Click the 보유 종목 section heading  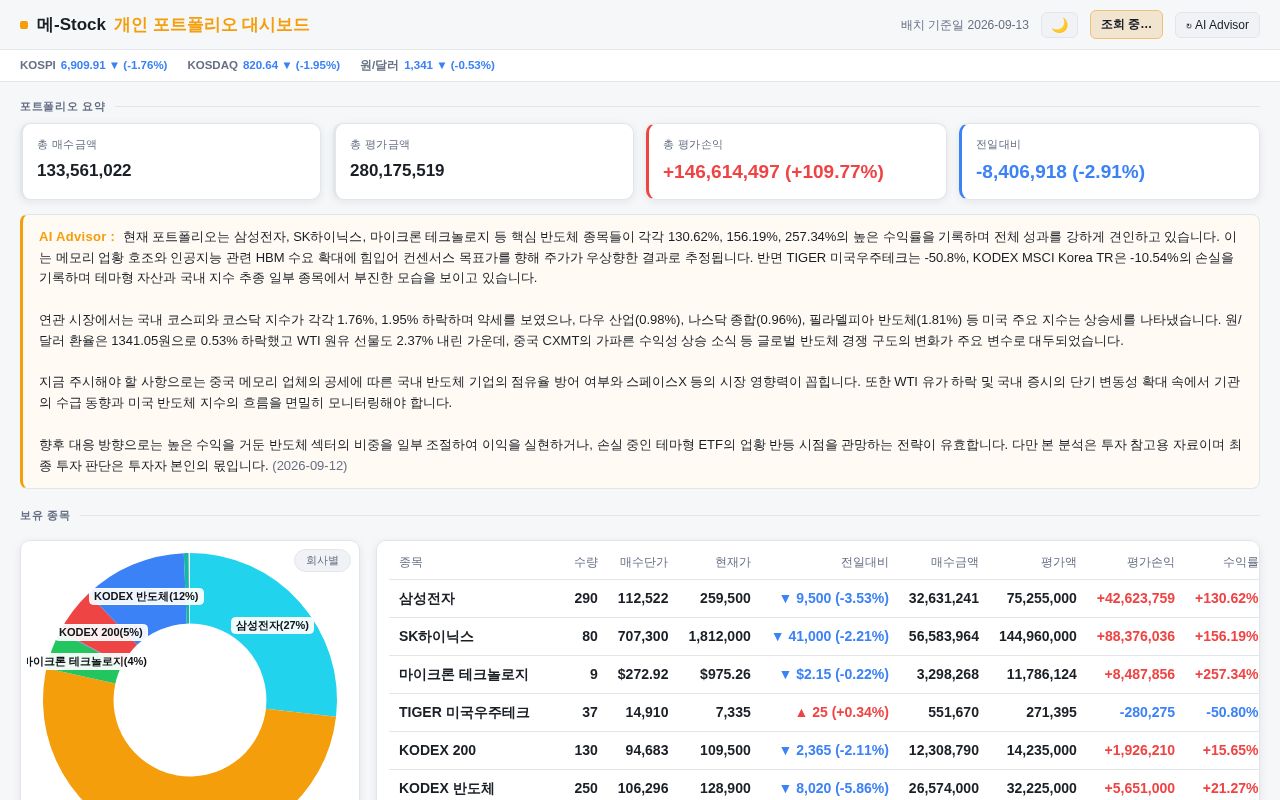[45, 516]
